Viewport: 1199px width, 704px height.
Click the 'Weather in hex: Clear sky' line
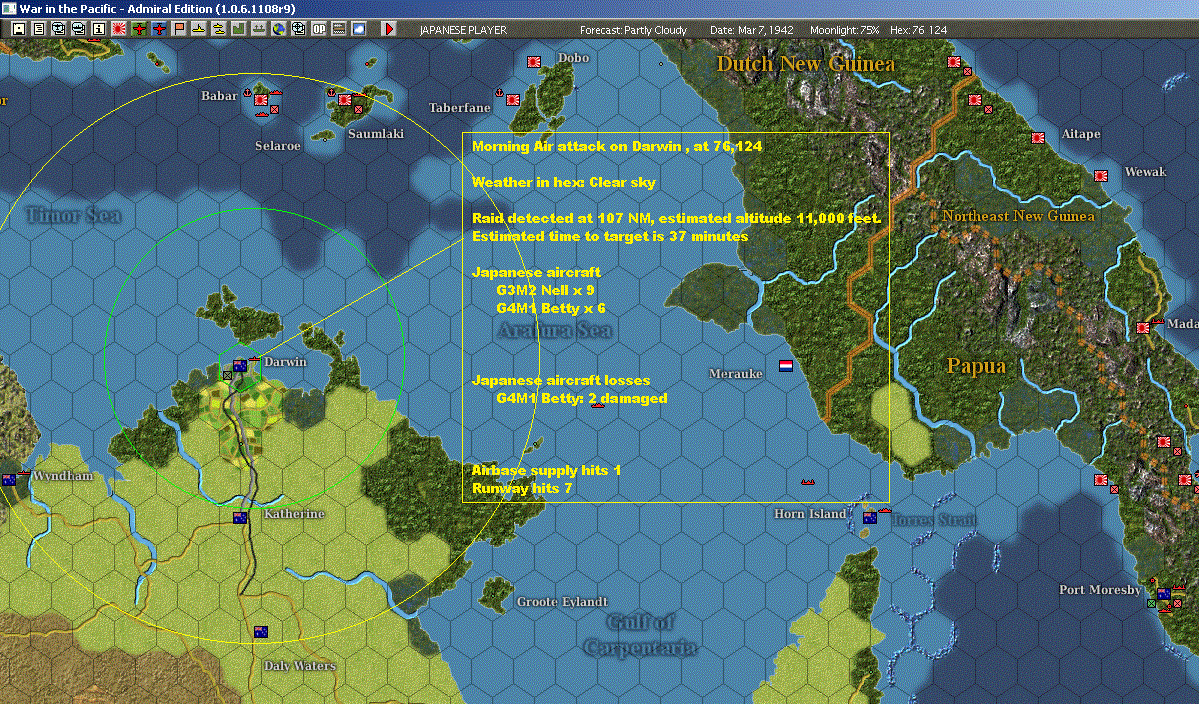[x=564, y=182]
